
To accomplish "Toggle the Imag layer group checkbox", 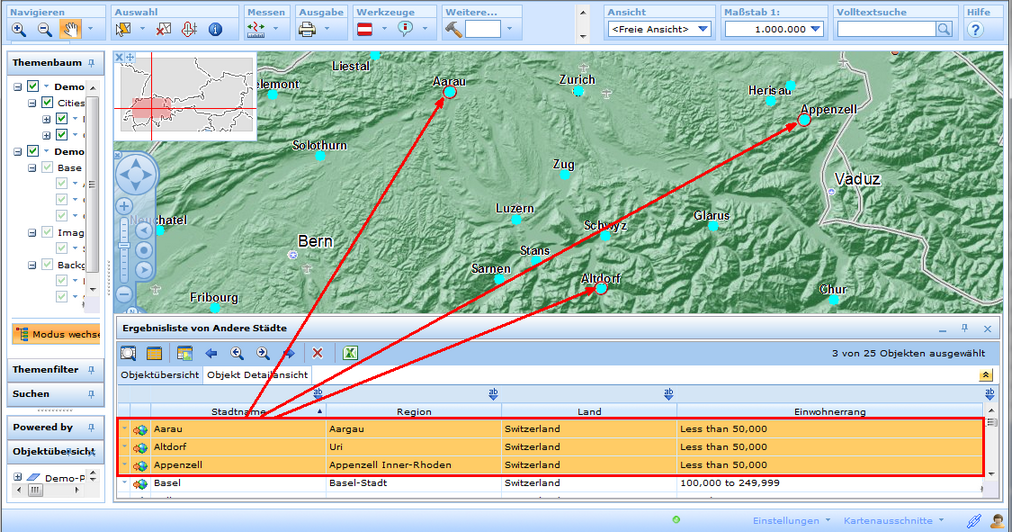I will [x=47, y=232].
